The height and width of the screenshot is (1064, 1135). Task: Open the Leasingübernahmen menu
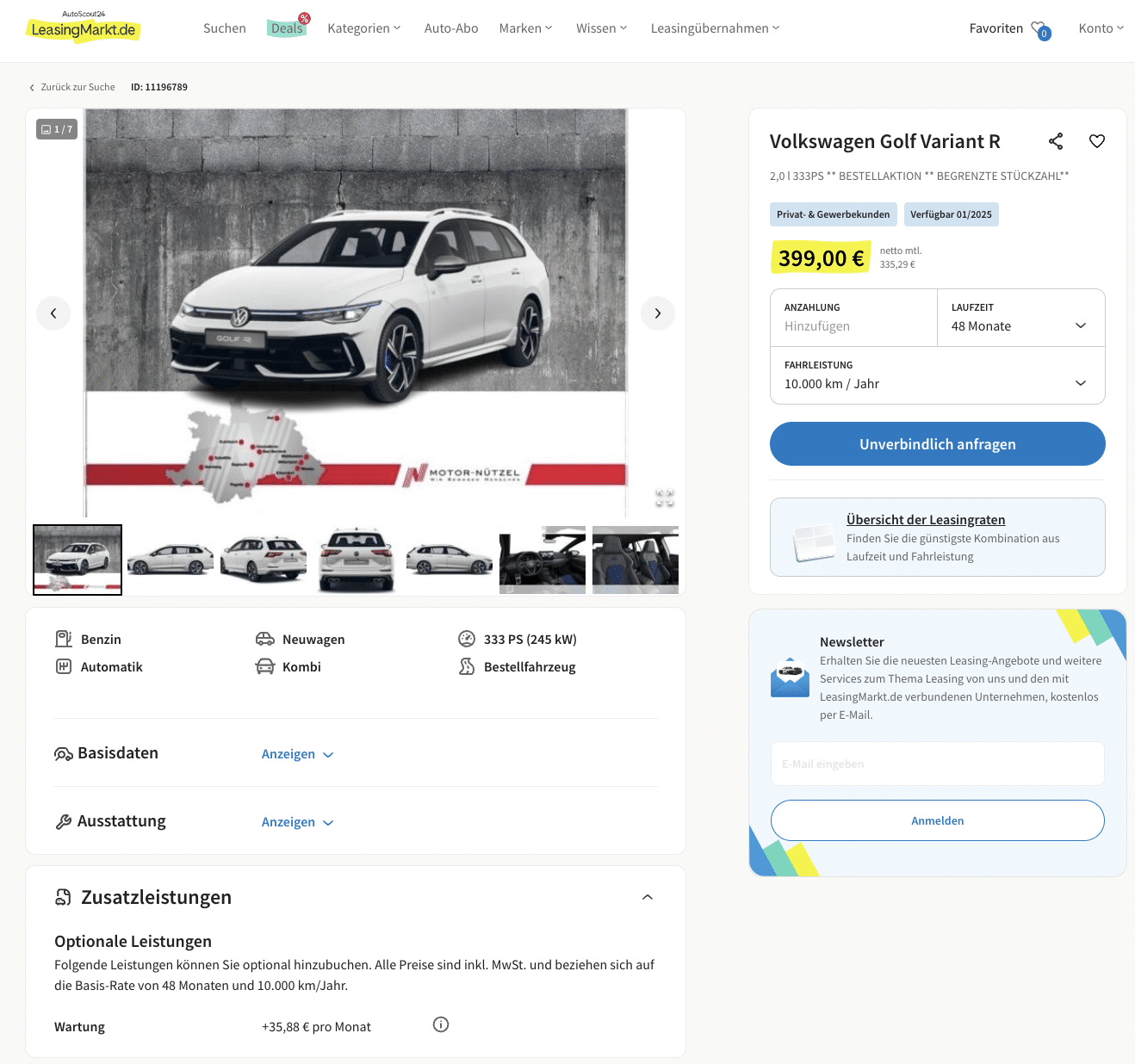coord(715,28)
